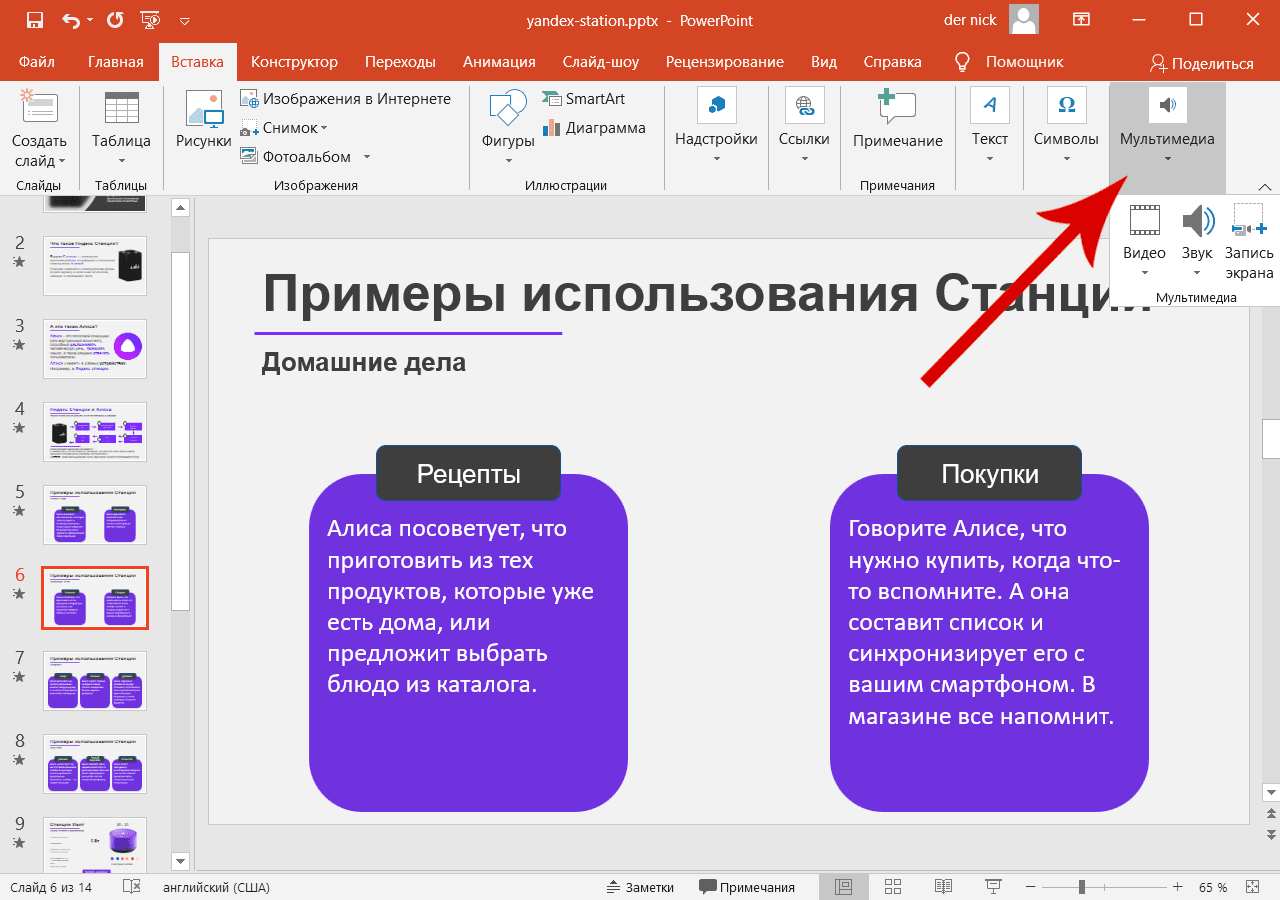Switch to the Анимация tab

[499, 62]
